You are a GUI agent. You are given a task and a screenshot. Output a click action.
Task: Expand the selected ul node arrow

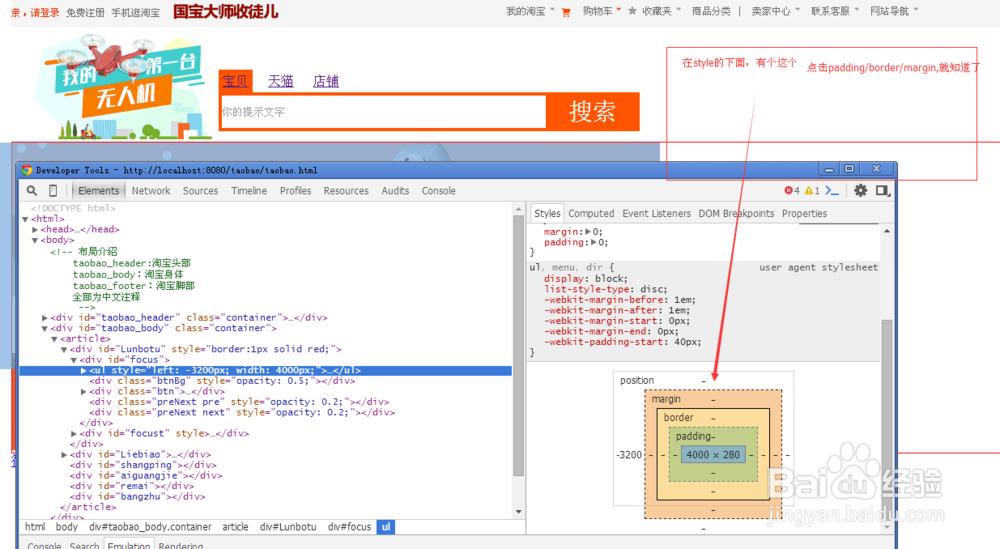tap(84, 370)
